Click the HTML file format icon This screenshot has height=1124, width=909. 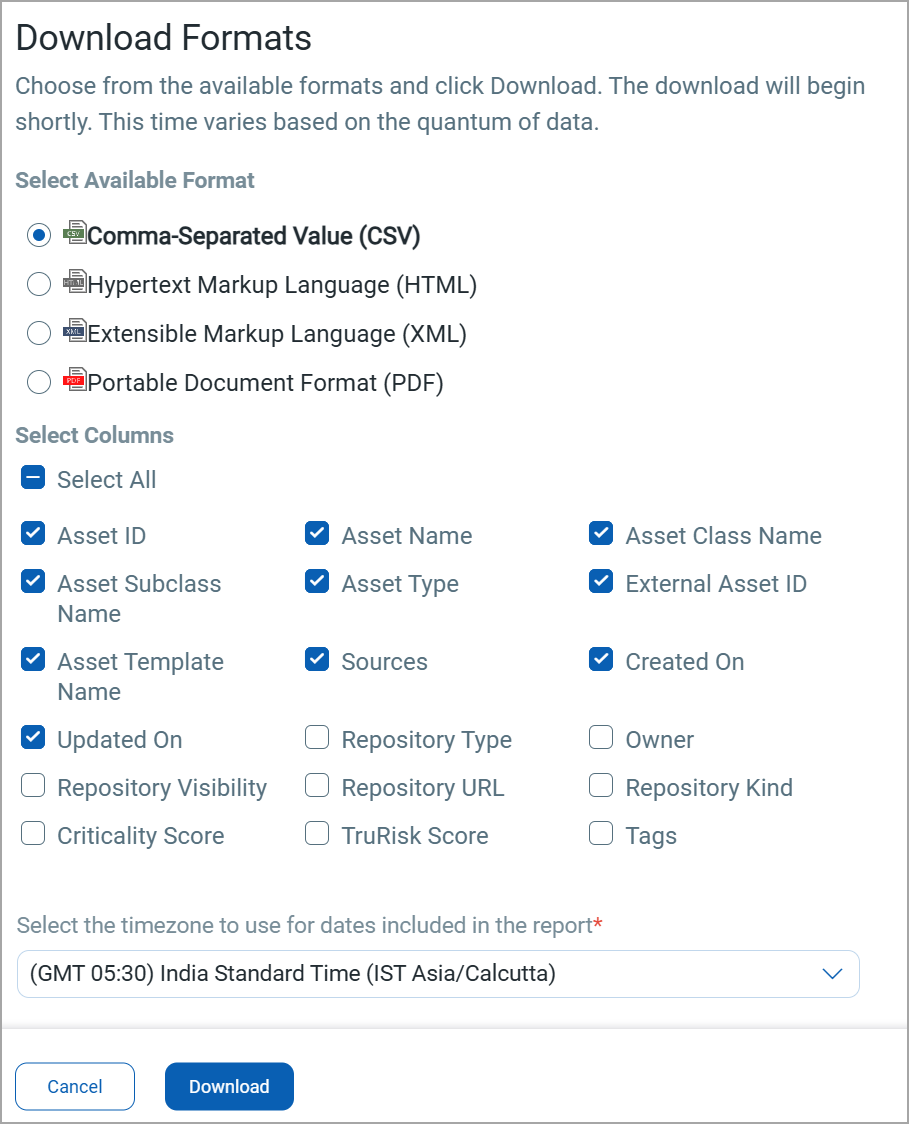(74, 283)
